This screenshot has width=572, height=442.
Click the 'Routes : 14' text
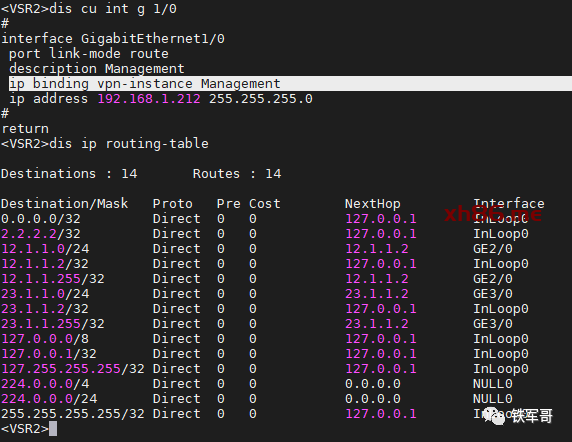(x=237, y=174)
